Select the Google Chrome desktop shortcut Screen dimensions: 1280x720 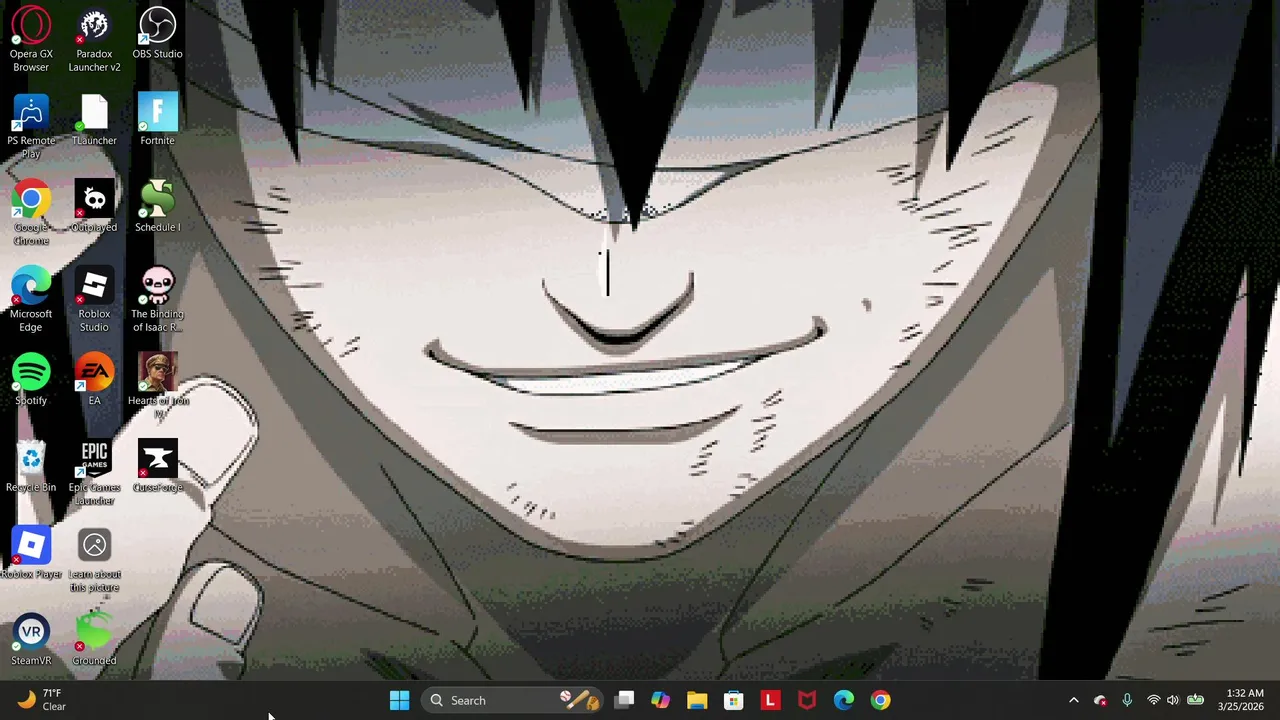tap(31, 213)
